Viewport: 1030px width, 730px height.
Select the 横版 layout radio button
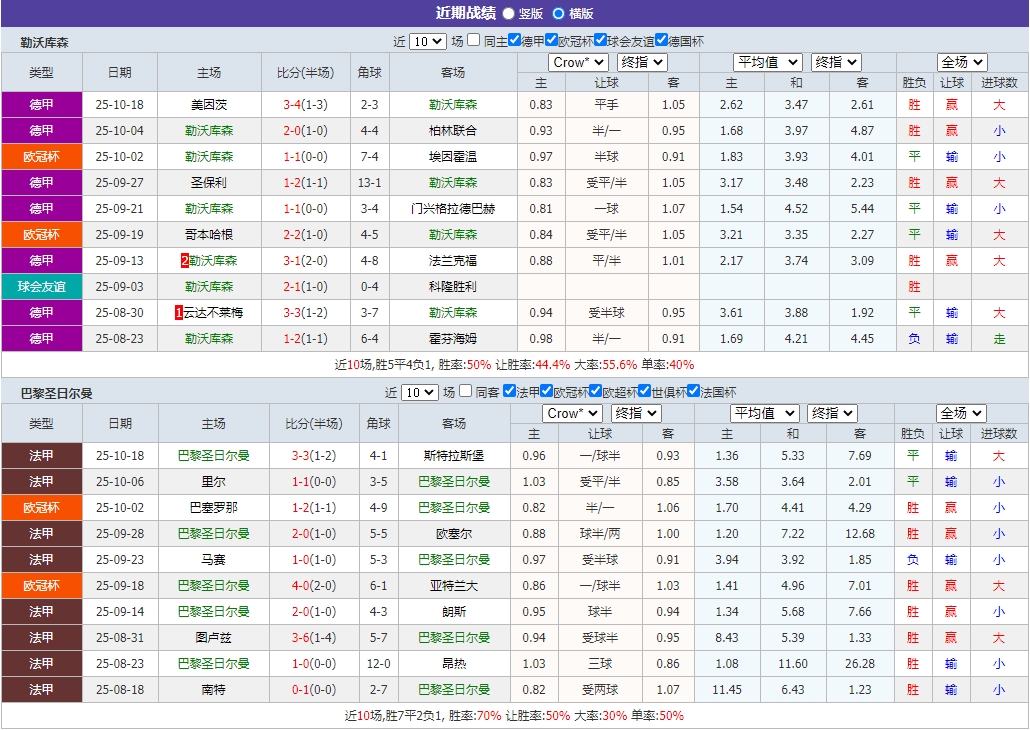point(557,12)
